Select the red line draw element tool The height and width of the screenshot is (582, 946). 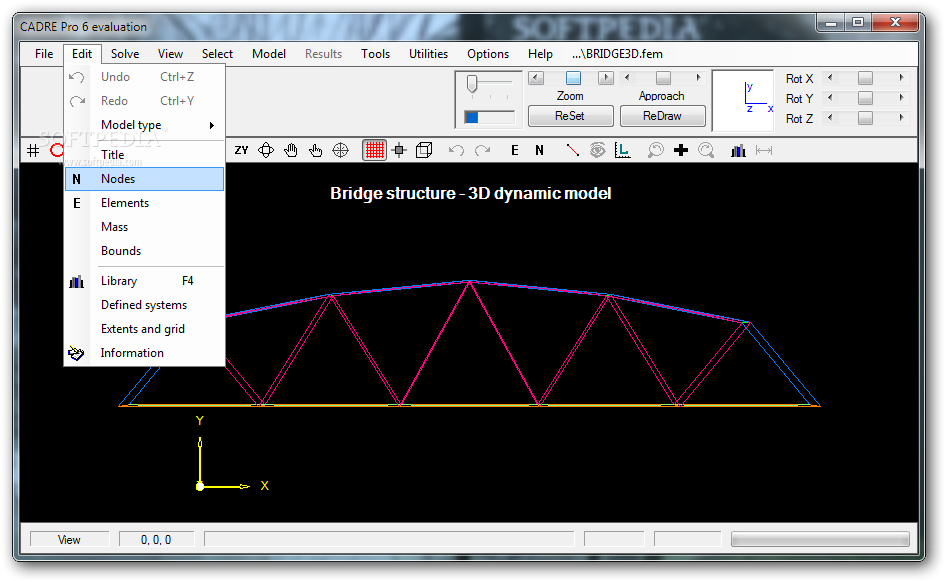(x=573, y=150)
